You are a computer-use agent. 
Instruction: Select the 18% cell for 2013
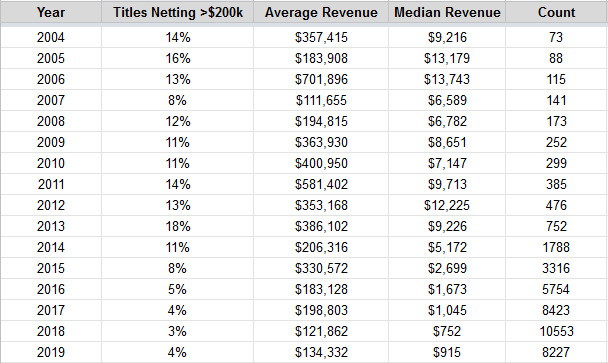(x=178, y=226)
